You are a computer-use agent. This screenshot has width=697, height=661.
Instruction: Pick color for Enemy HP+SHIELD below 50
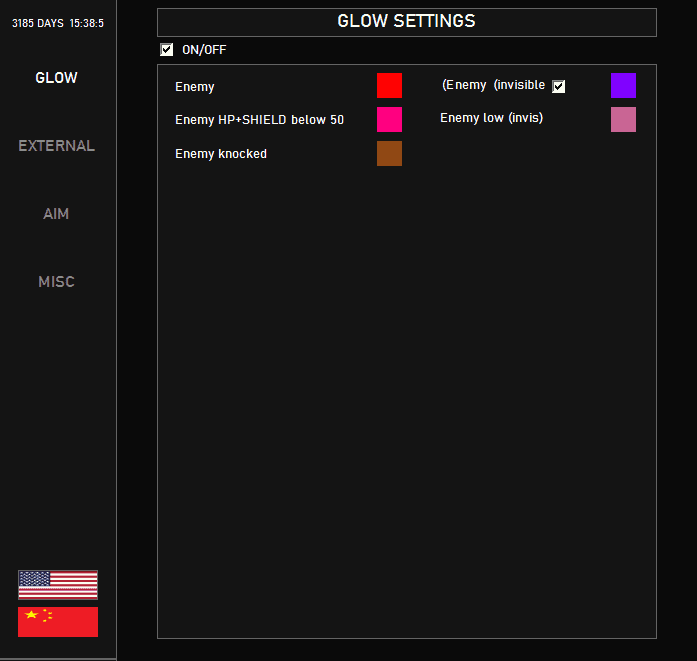pyautogui.click(x=389, y=119)
